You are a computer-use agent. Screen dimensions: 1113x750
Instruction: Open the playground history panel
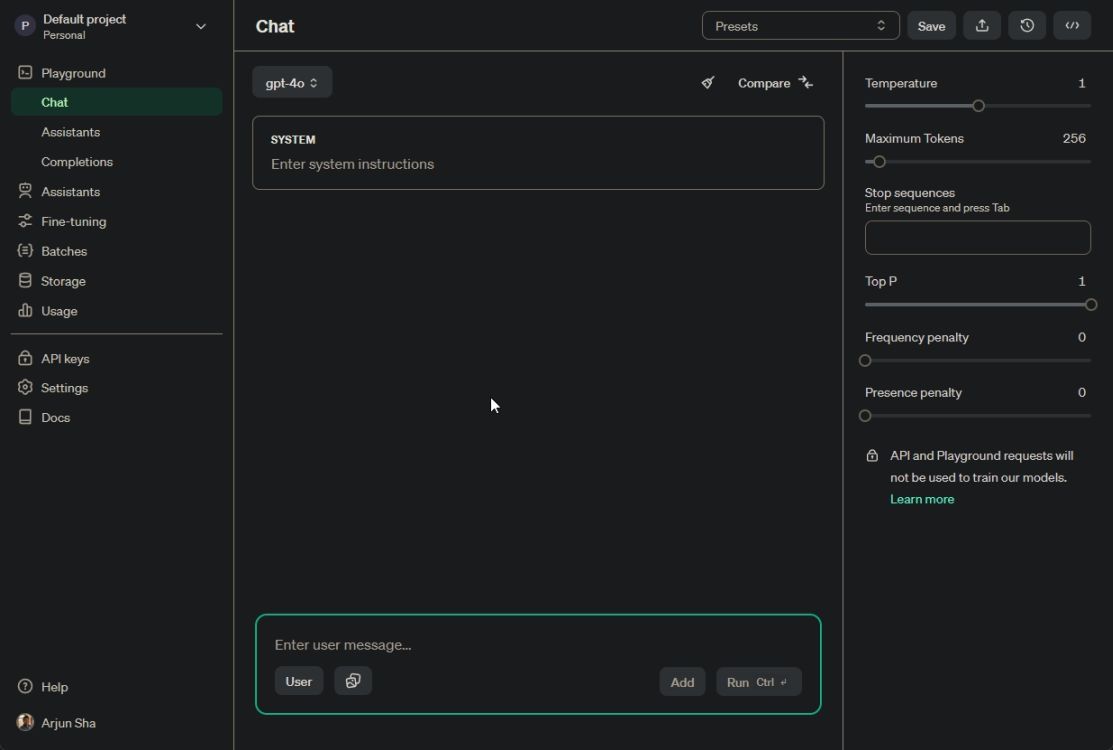[x=1026, y=25]
